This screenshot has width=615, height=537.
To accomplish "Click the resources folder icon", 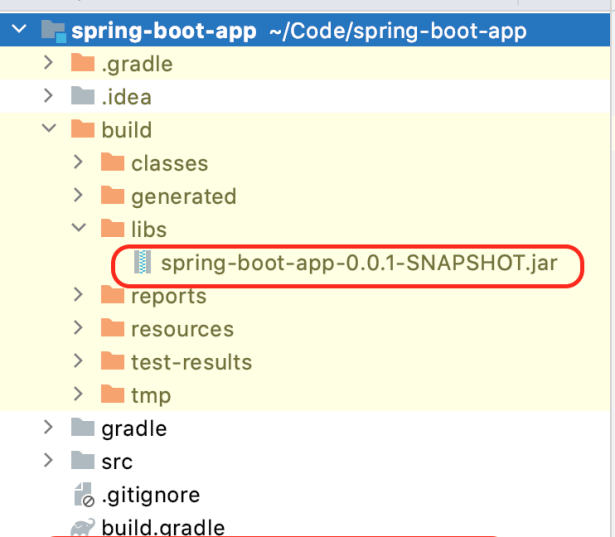I will tap(113, 328).
